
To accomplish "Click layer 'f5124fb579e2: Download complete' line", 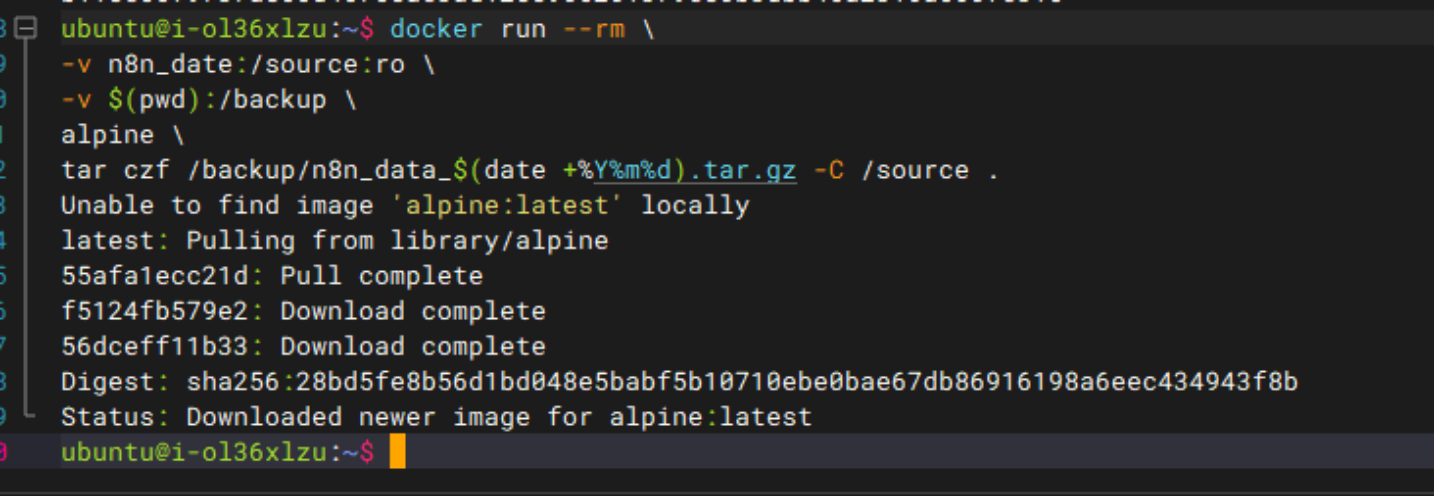I will point(303,311).
